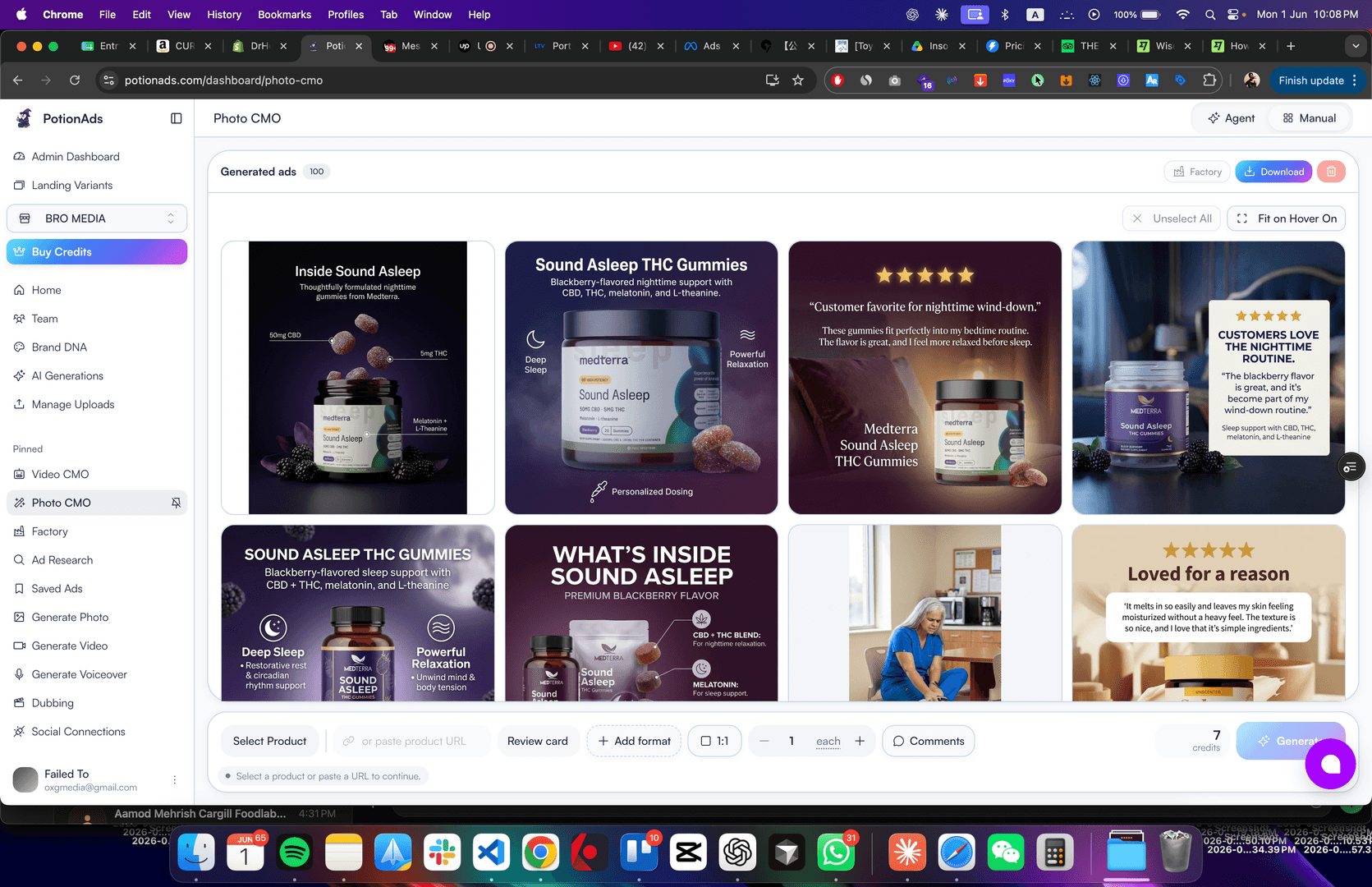Screen dimensions: 1372x887
Task: Switch to the Ads browser tab
Action: [711, 46]
